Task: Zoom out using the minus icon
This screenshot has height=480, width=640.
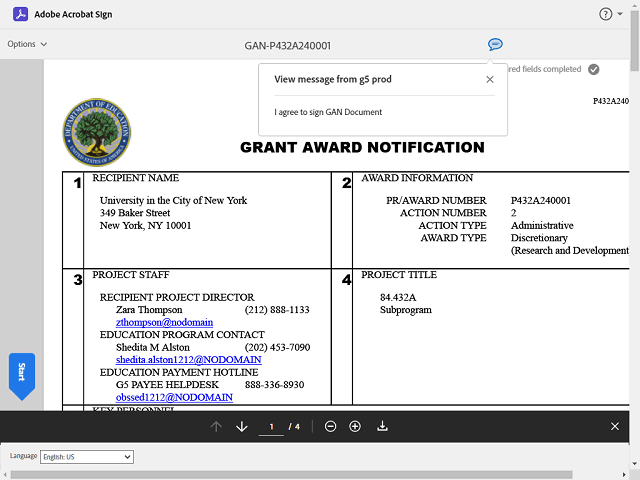Action: [330, 427]
